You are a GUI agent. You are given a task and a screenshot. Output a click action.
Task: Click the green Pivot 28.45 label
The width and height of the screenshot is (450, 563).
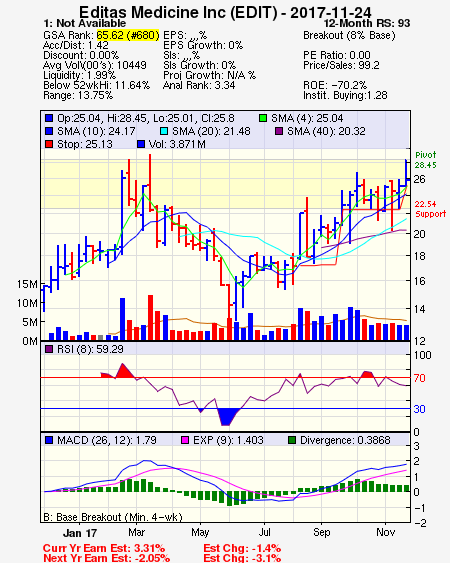[426, 160]
